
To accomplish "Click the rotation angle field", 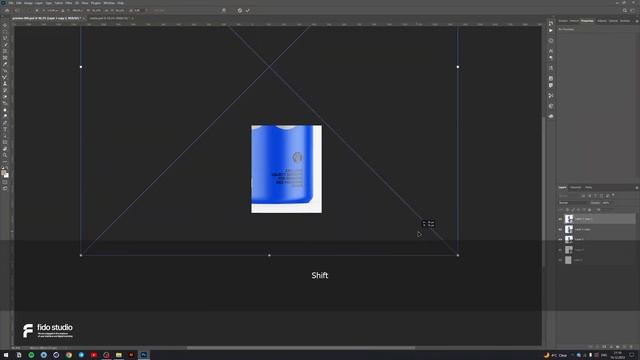I will pos(137,10).
